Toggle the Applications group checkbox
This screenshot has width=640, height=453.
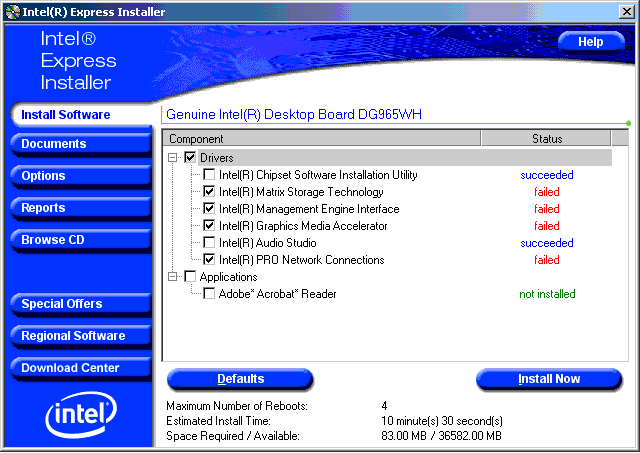pyautogui.click(x=190, y=277)
